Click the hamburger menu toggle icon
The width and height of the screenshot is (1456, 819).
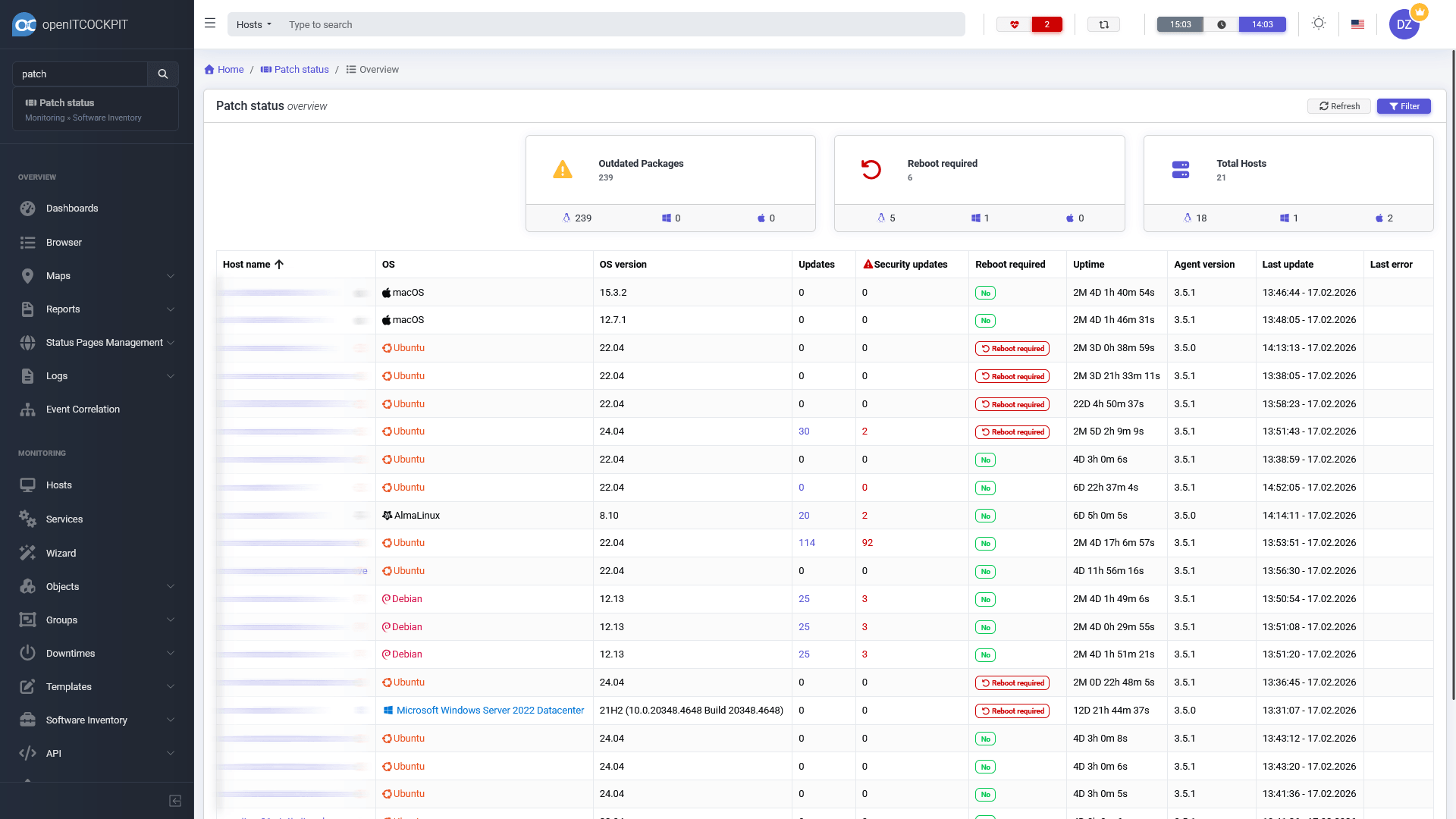(x=210, y=24)
